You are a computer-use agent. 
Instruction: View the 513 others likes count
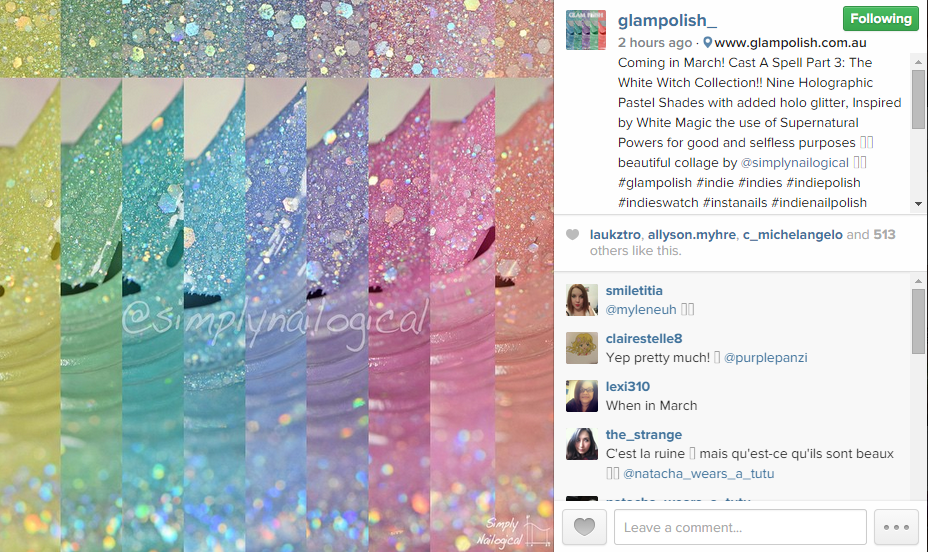click(x=884, y=234)
